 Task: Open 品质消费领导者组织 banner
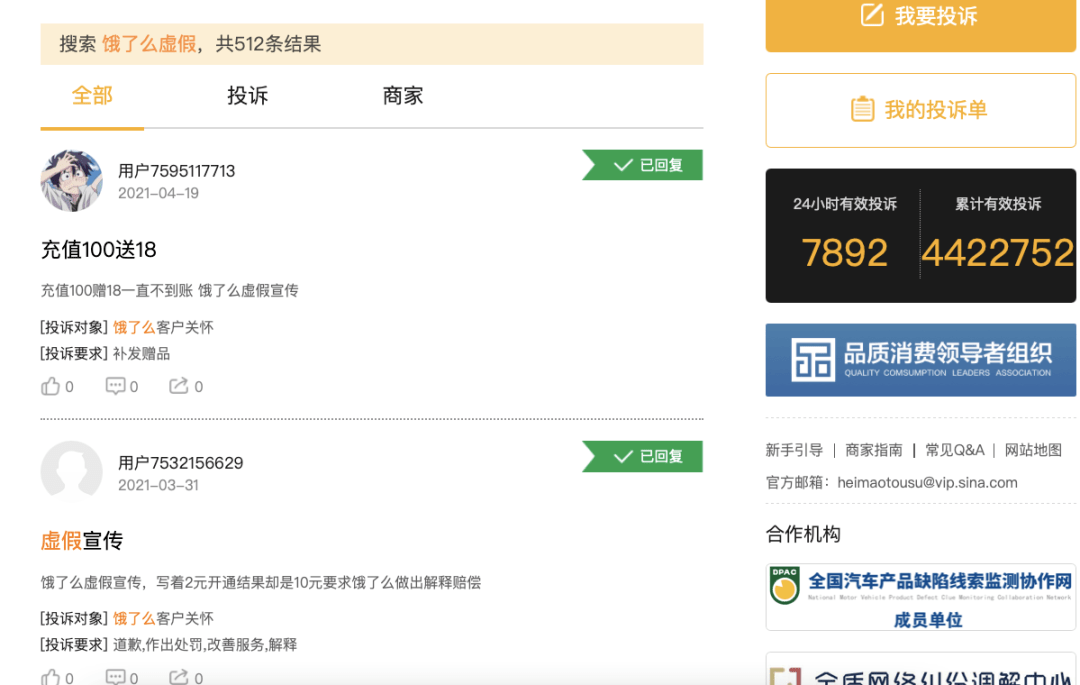[920, 360]
